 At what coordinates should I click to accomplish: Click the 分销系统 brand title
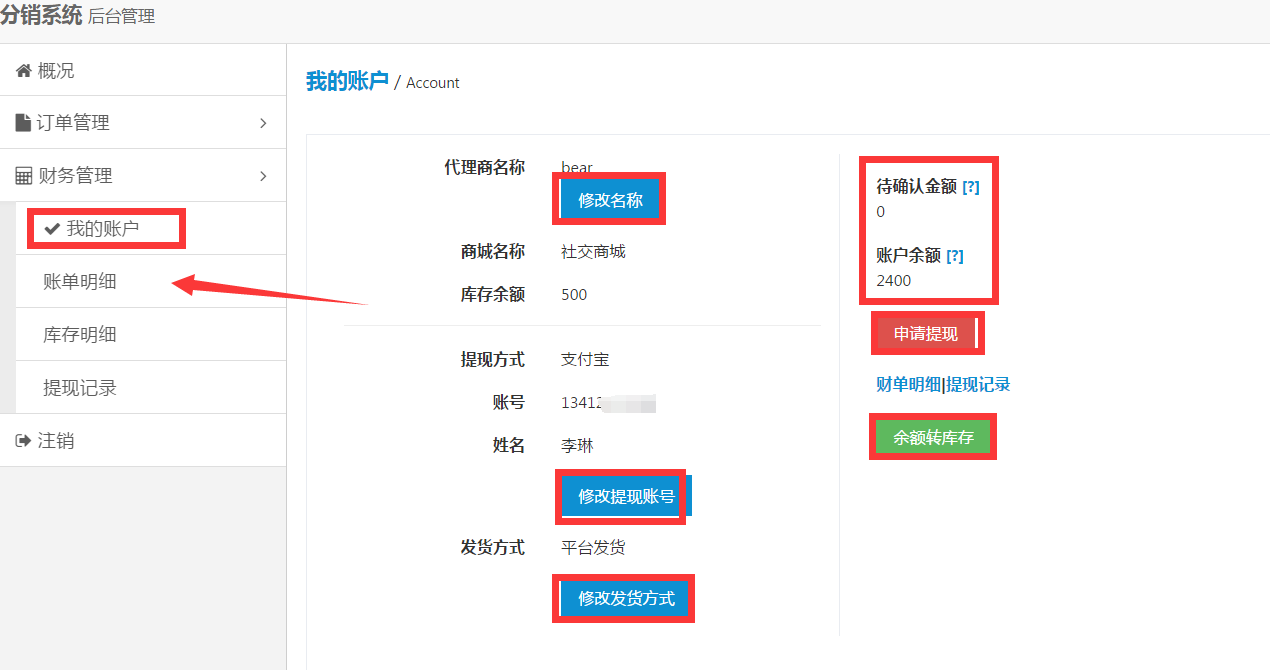click(42, 16)
